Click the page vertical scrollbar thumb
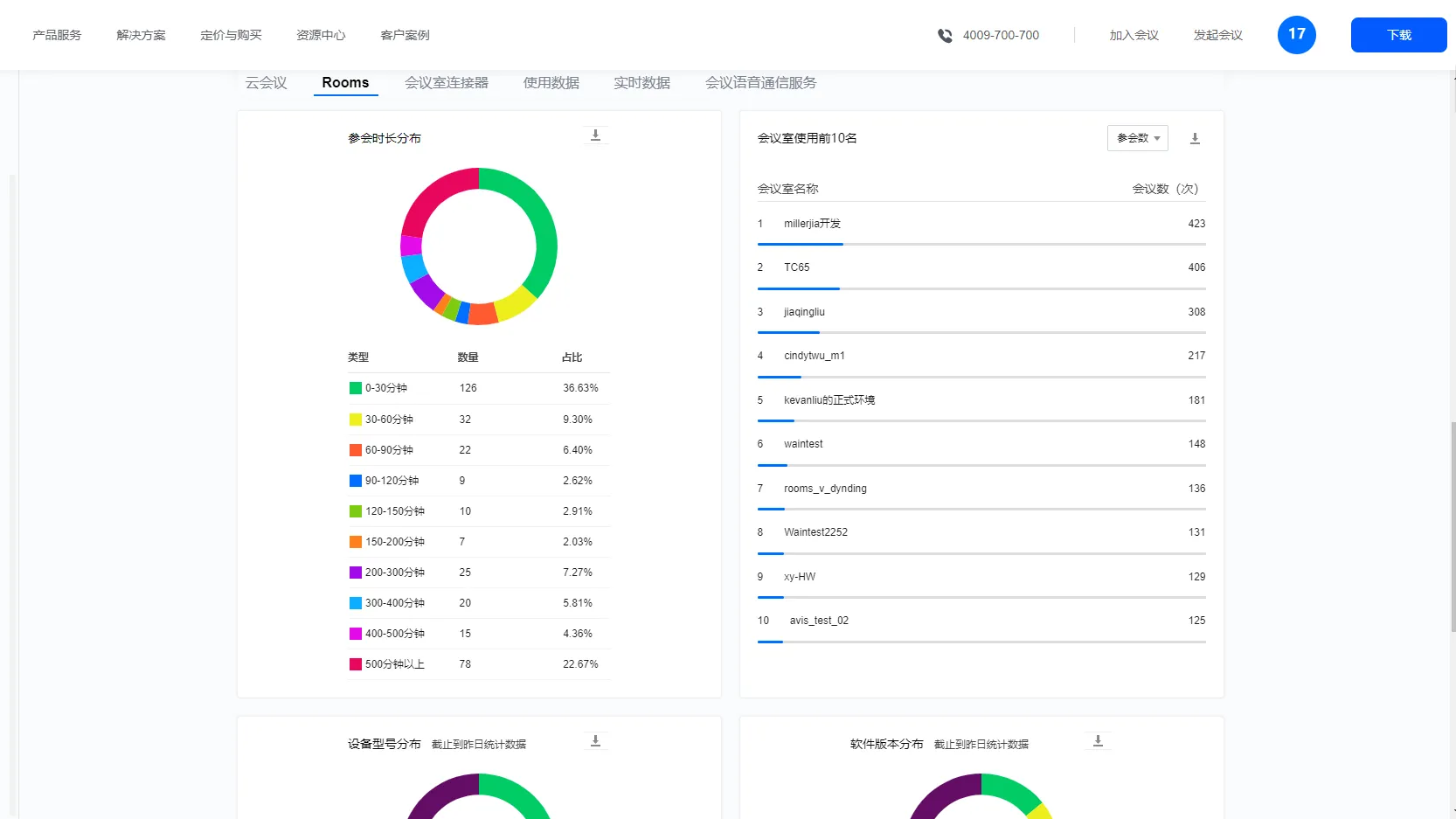Image resolution: width=1456 pixels, height=819 pixels. 1453,526
